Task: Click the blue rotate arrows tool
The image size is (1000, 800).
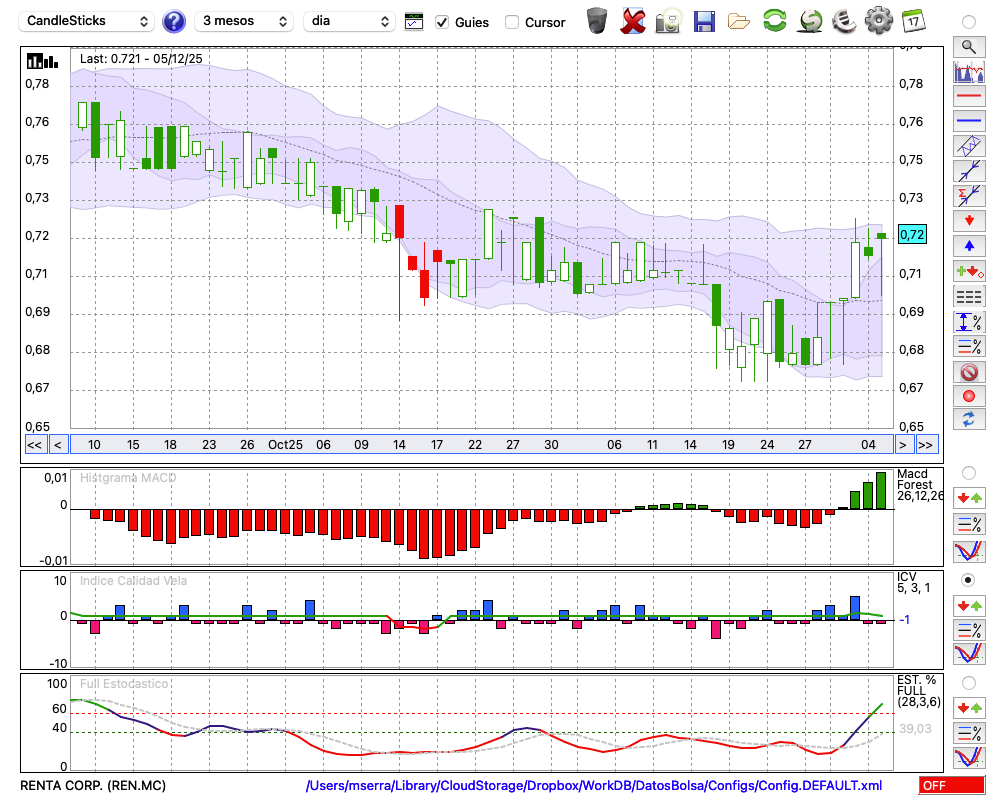Action: click(969, 420)
